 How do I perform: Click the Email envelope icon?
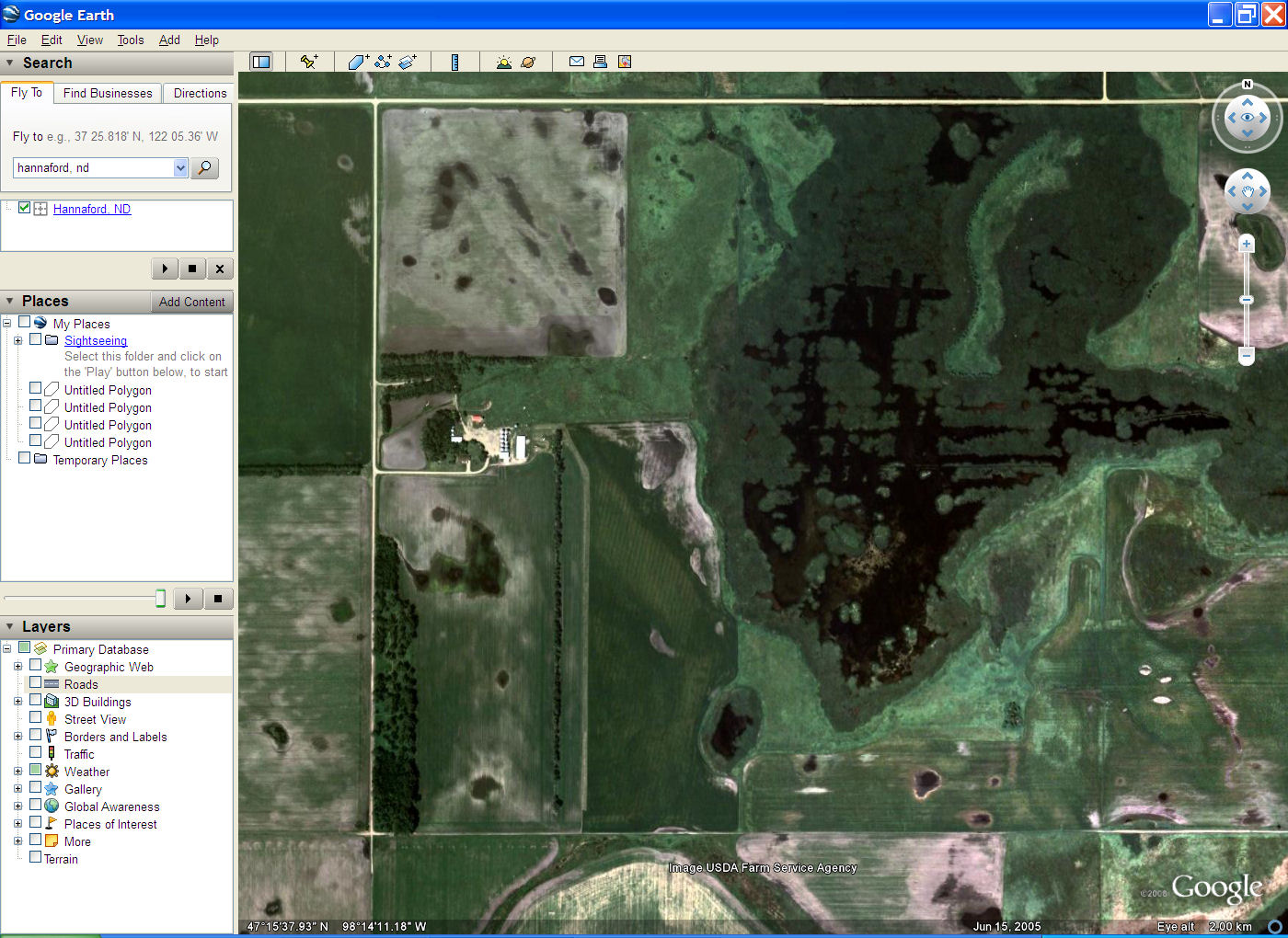577,62
